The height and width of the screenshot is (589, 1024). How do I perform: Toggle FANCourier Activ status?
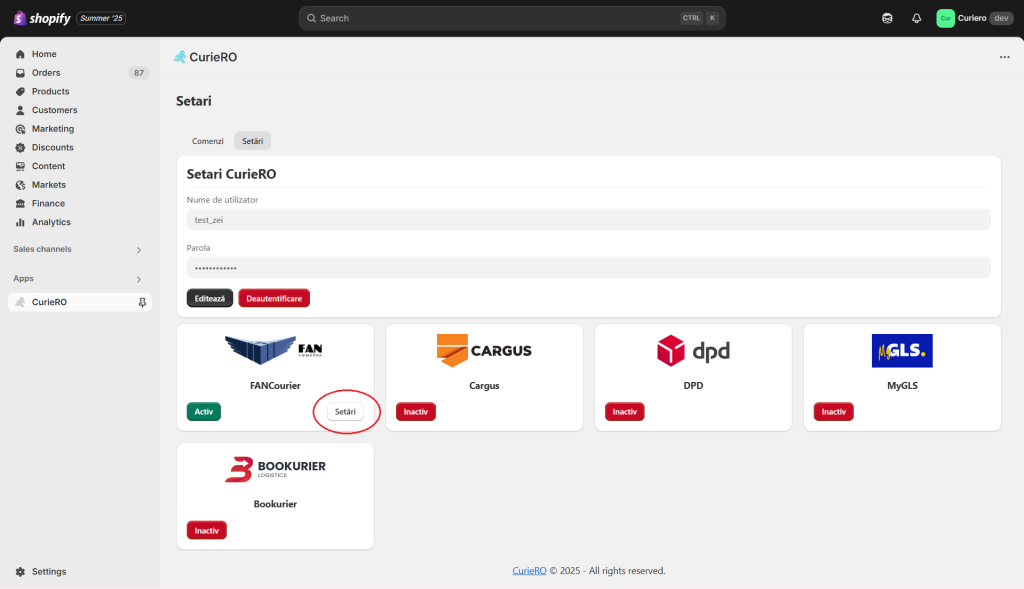click(x=204, y=412)
